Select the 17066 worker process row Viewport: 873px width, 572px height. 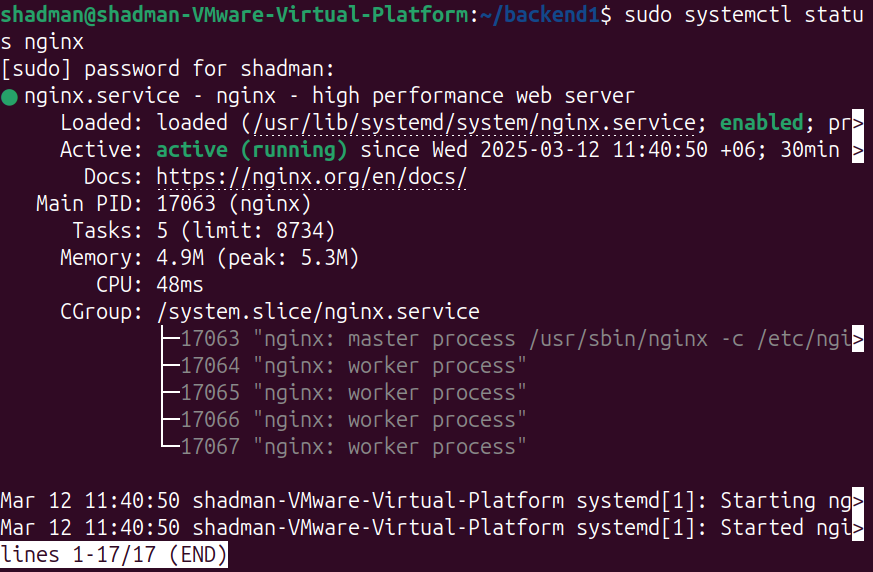[x=353, y=419]
